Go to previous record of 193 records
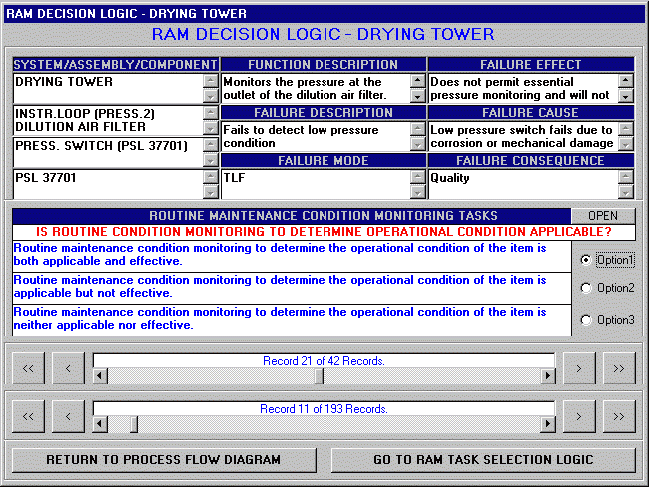Screen dimensions: 649x487 (x=68, y=416)
